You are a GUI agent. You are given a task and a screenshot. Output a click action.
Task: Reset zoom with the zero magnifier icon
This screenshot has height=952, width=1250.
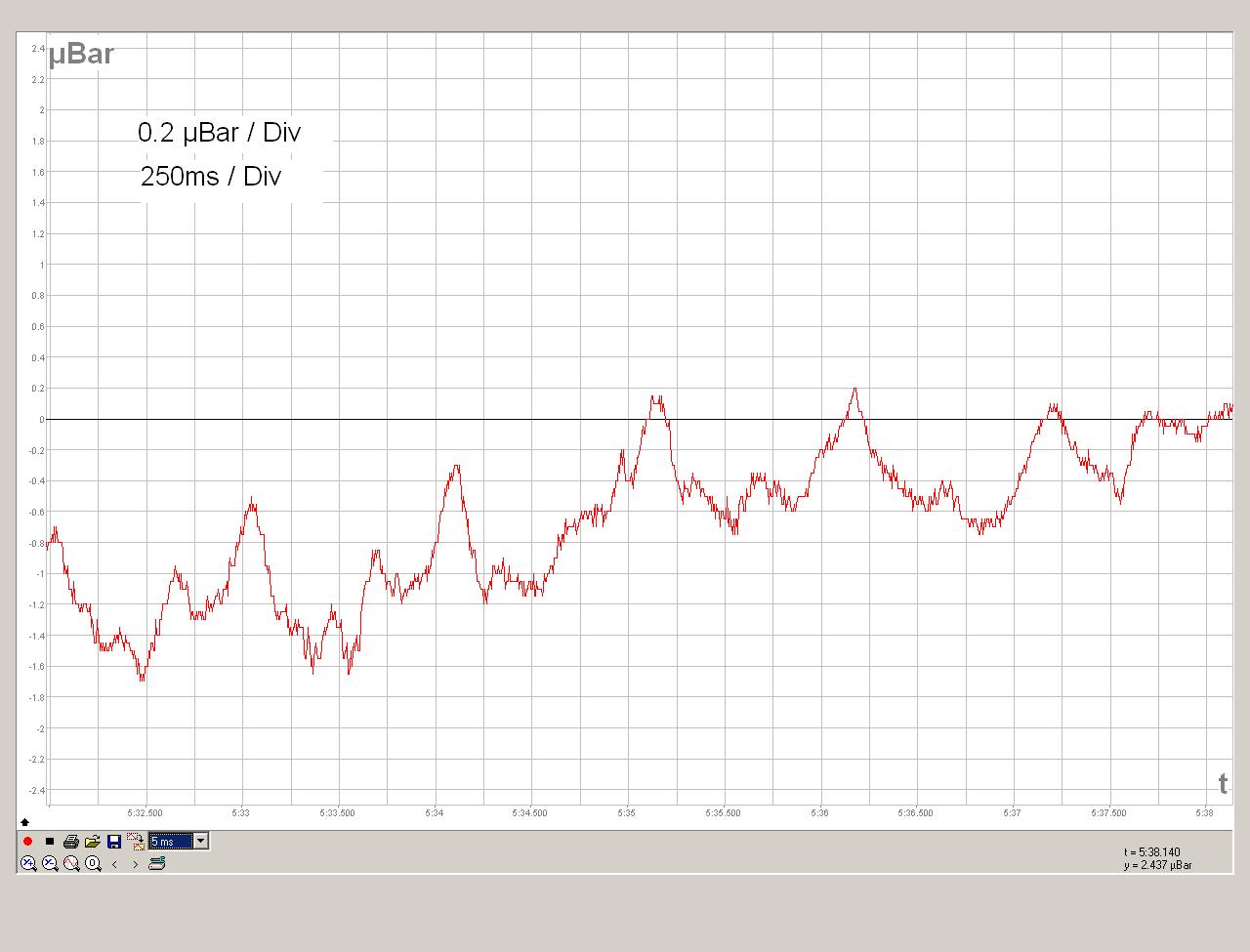(x=93, y=863)
